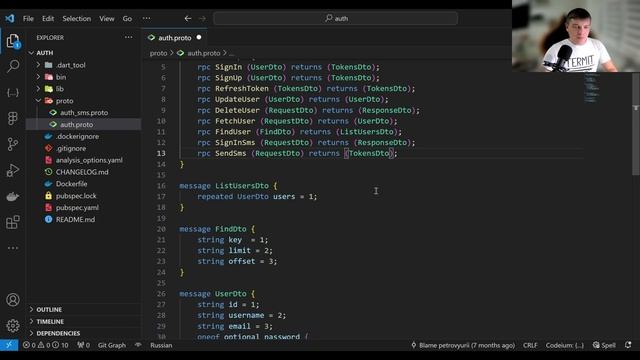Open the Dockerfile
The image size is (640, 360).
(71, 184)
